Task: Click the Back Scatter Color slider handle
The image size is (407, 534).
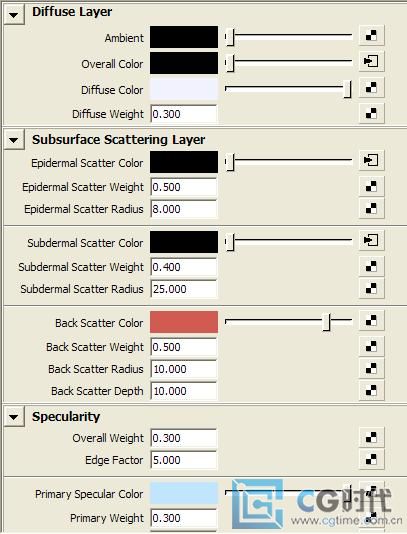Action: click(x=327, y=322)
